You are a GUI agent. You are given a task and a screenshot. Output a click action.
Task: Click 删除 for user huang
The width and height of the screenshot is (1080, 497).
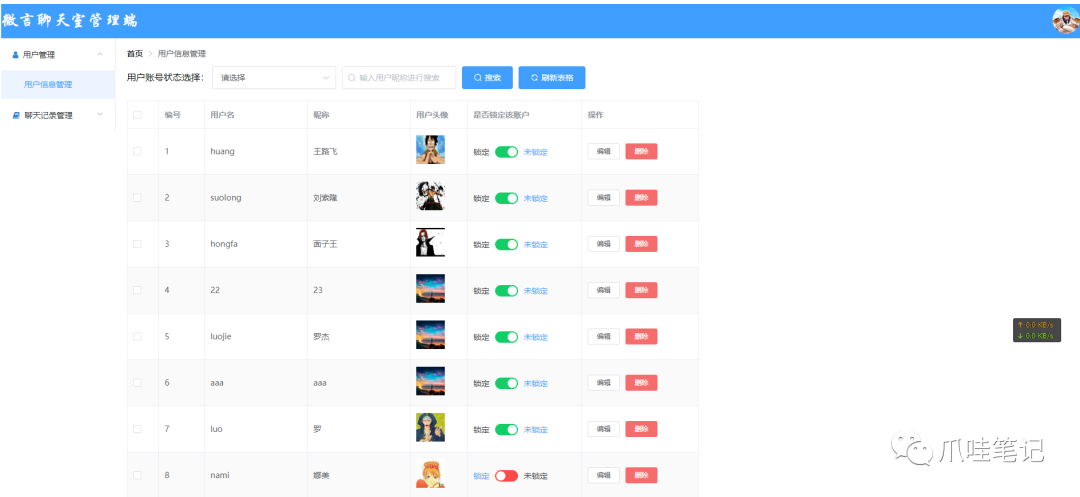coord(641,151)
